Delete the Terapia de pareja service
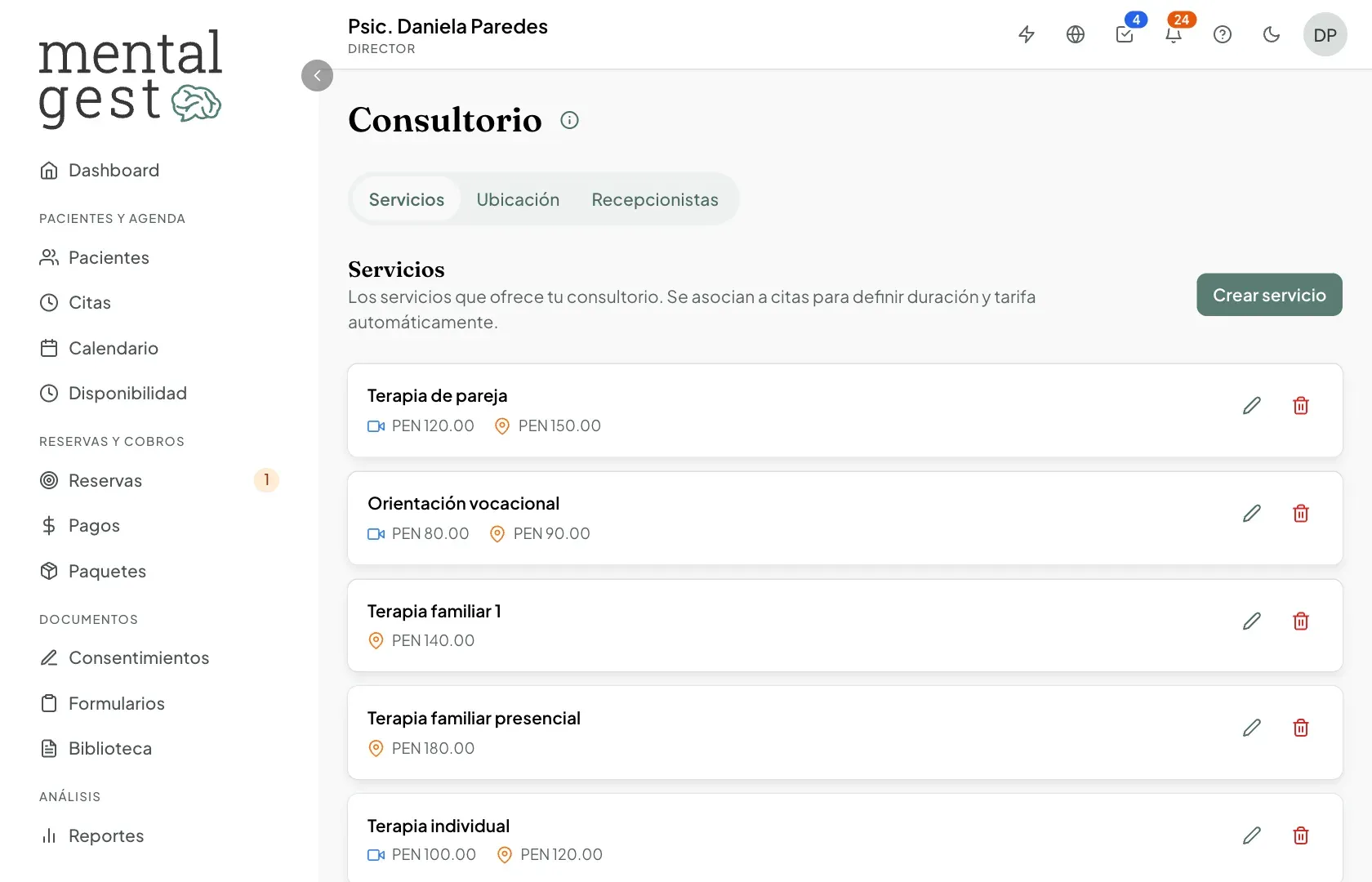The image size is (1372, 882). 1301,406
